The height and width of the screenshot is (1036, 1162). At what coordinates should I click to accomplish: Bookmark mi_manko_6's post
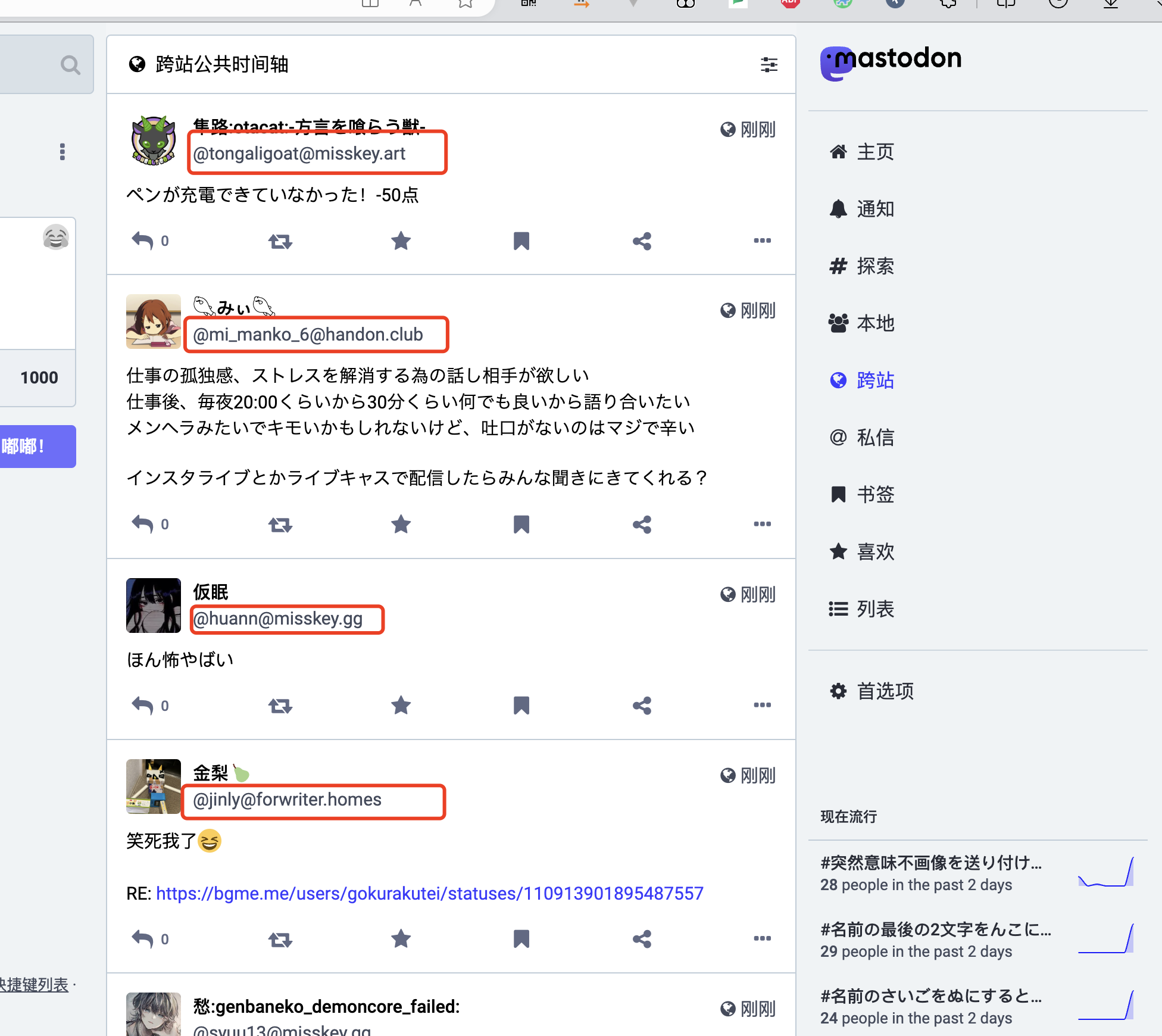tap(521, 525)
